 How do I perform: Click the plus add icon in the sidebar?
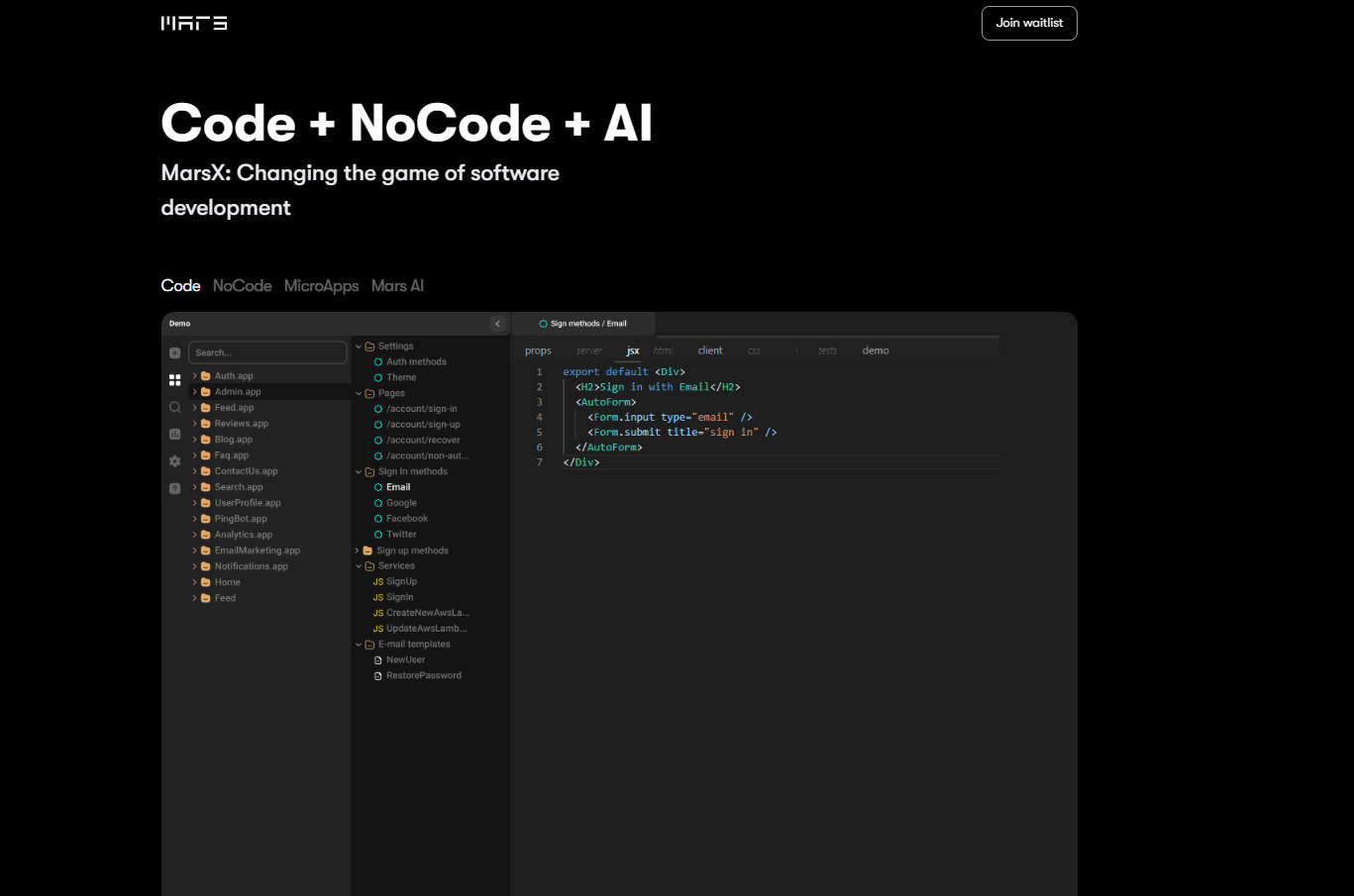tap(175, 352)
